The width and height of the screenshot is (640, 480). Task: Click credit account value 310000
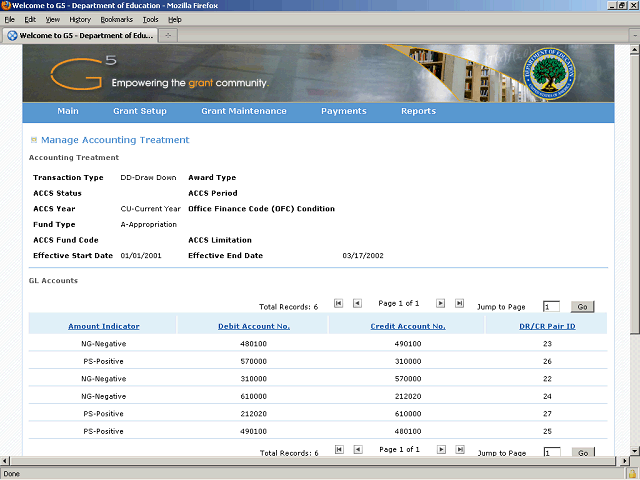tap(408, 361)
